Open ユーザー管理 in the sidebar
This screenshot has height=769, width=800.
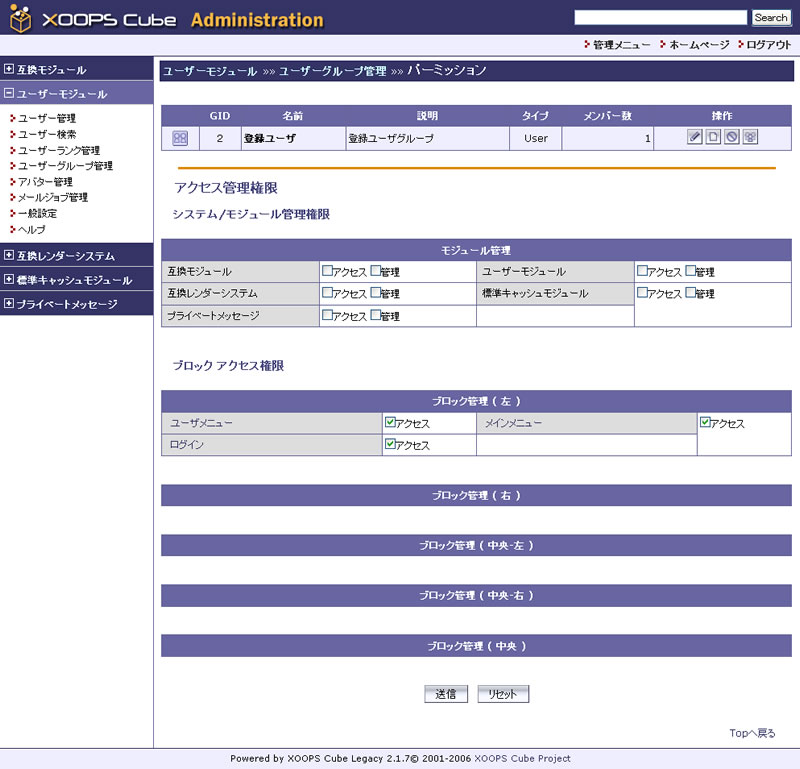[47, 118]
